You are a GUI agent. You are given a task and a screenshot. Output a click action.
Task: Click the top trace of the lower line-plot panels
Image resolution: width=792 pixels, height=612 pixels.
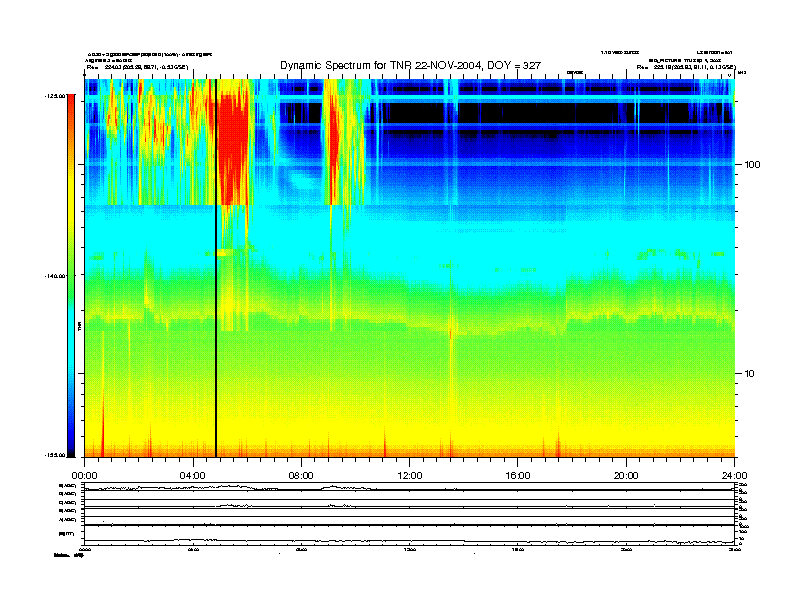[x=410, y=488]
